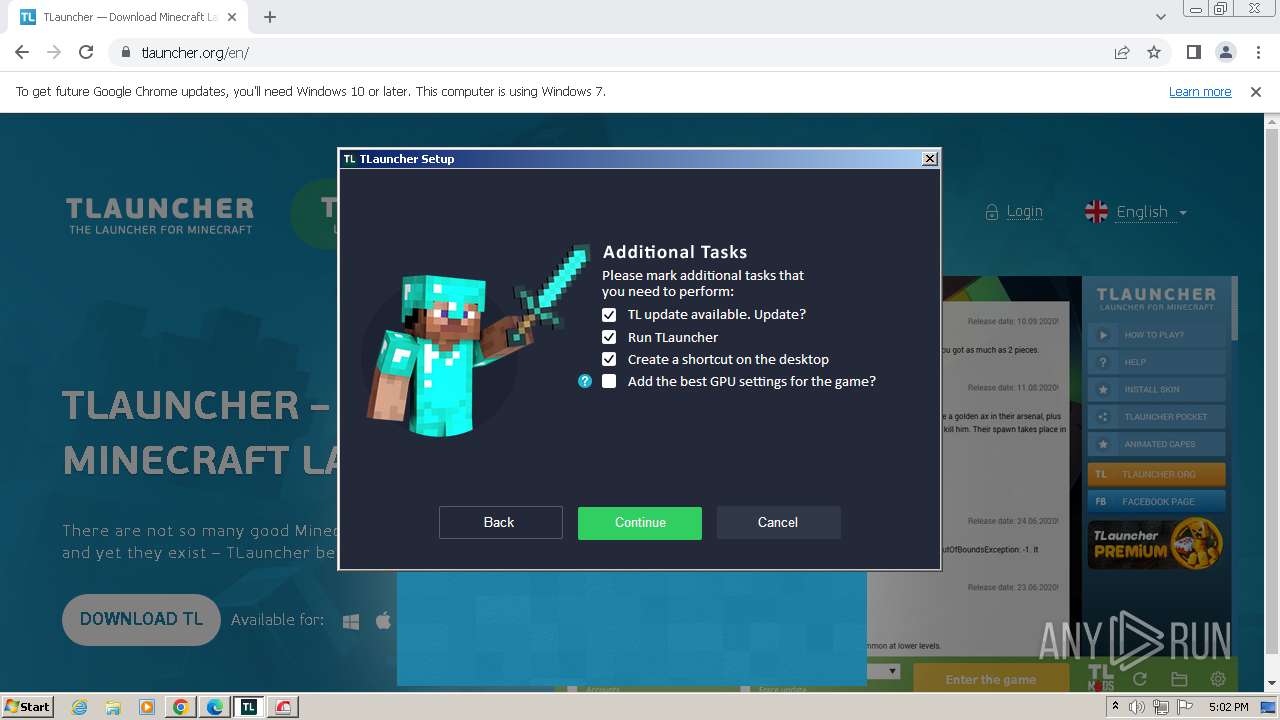Expand the Chrome tab search chevron

tap(1160, 17)
